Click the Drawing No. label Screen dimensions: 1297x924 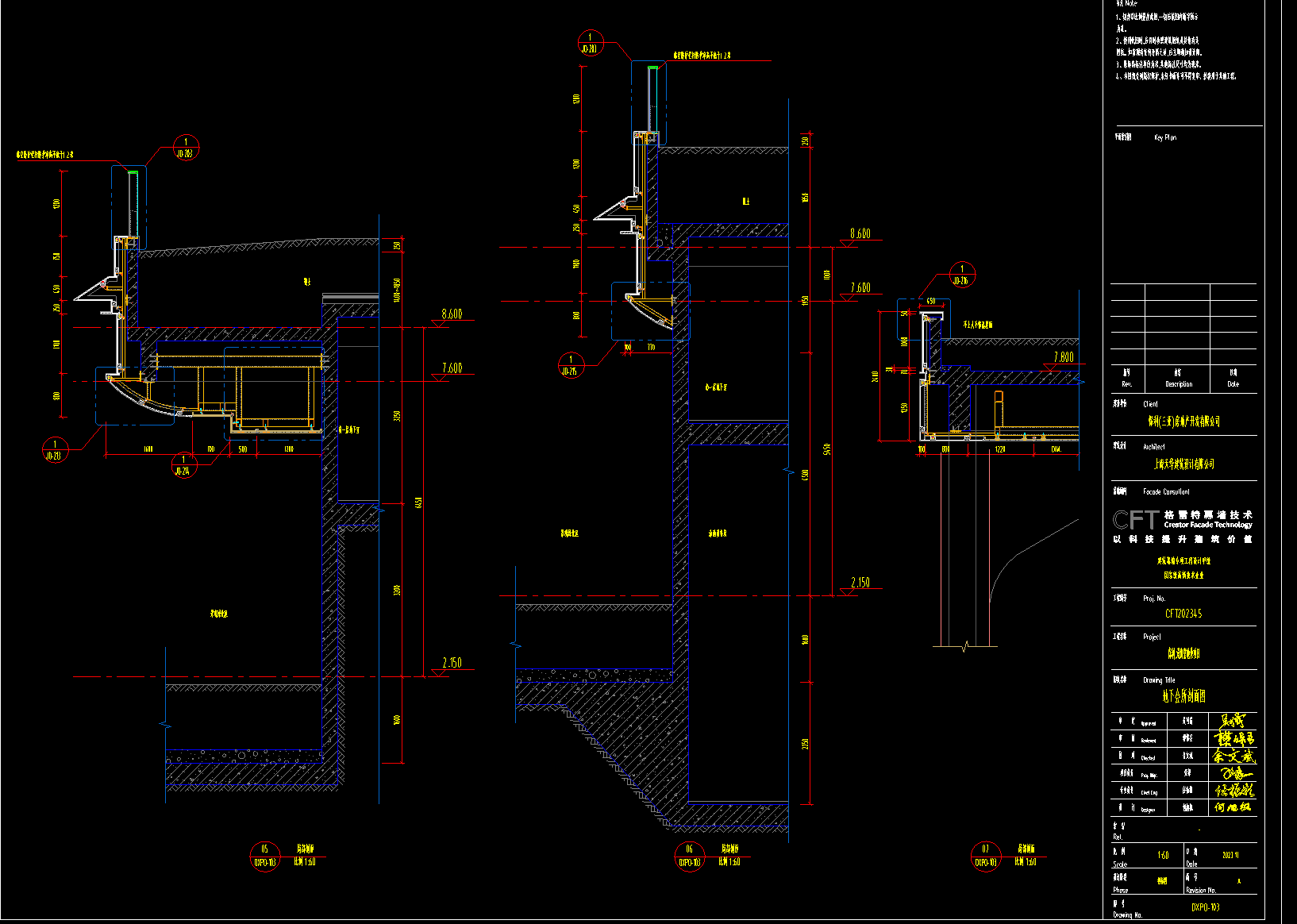(1127, 915)
